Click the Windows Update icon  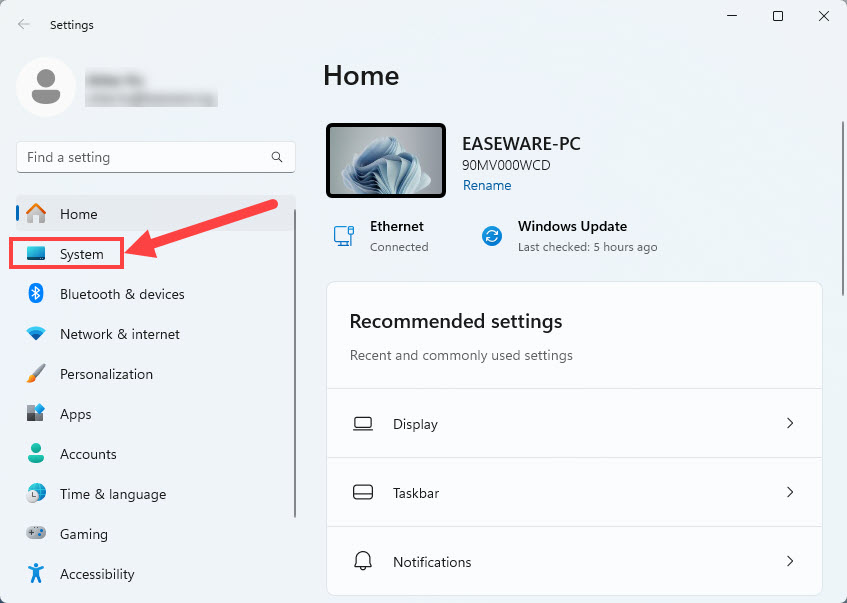491,236
